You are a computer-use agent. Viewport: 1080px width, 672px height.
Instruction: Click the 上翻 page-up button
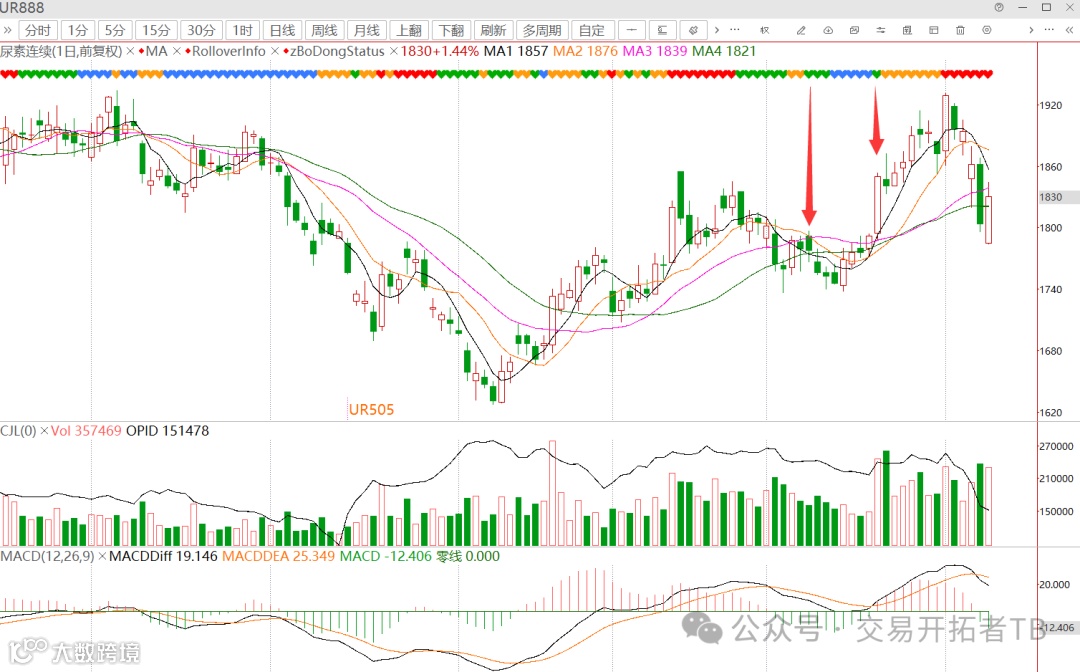409,30
